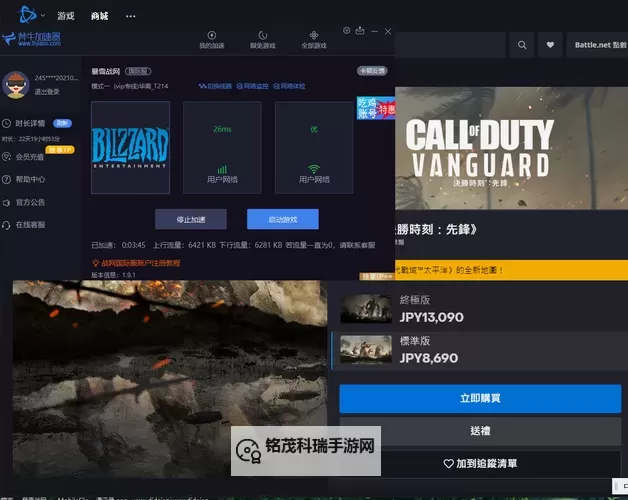Add game to wishlist 加到追蹤清單
The image size is (628, 500).
coord(481,464)
